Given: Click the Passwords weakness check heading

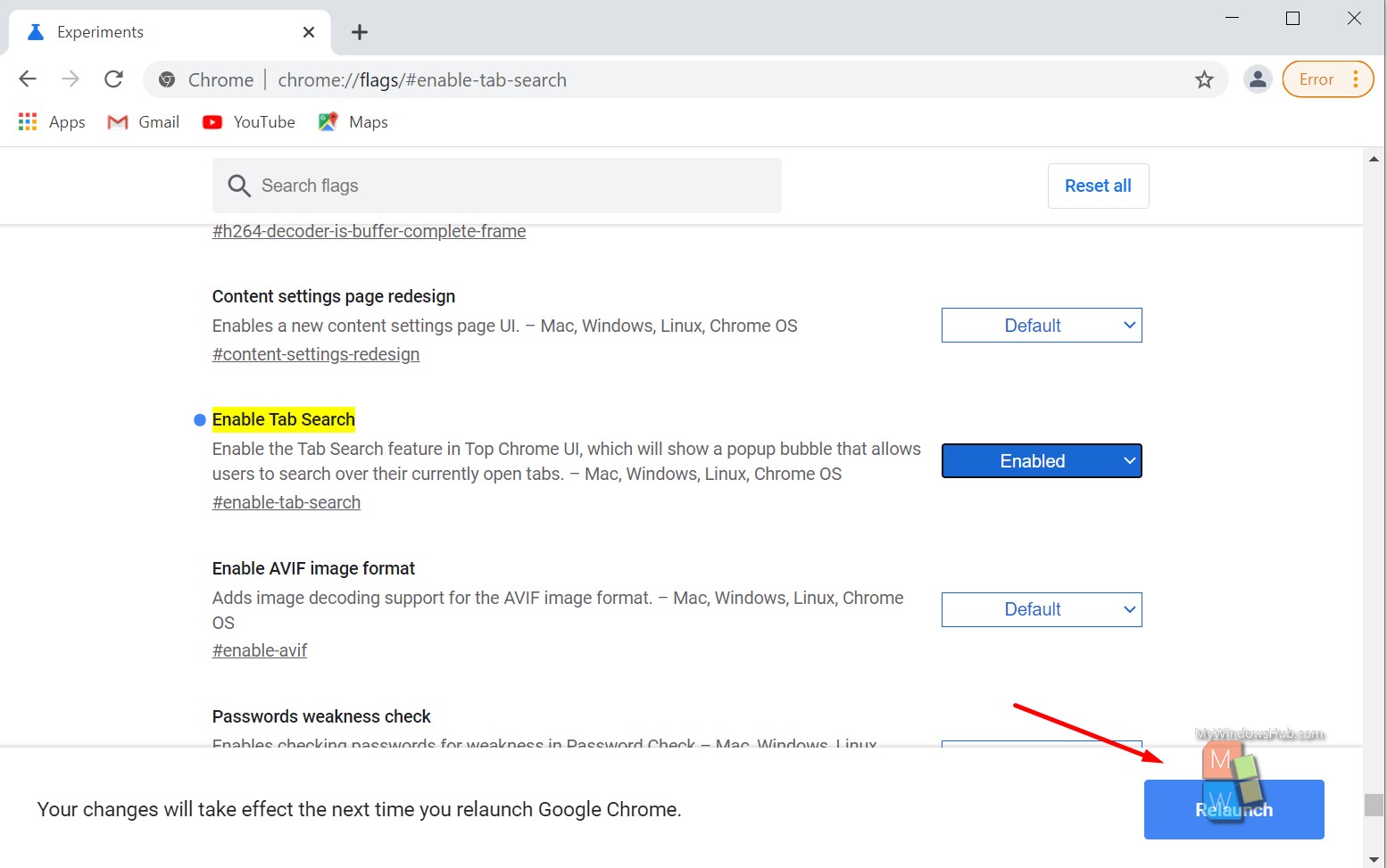Looking at the screenshot, I should coord(321,716).
